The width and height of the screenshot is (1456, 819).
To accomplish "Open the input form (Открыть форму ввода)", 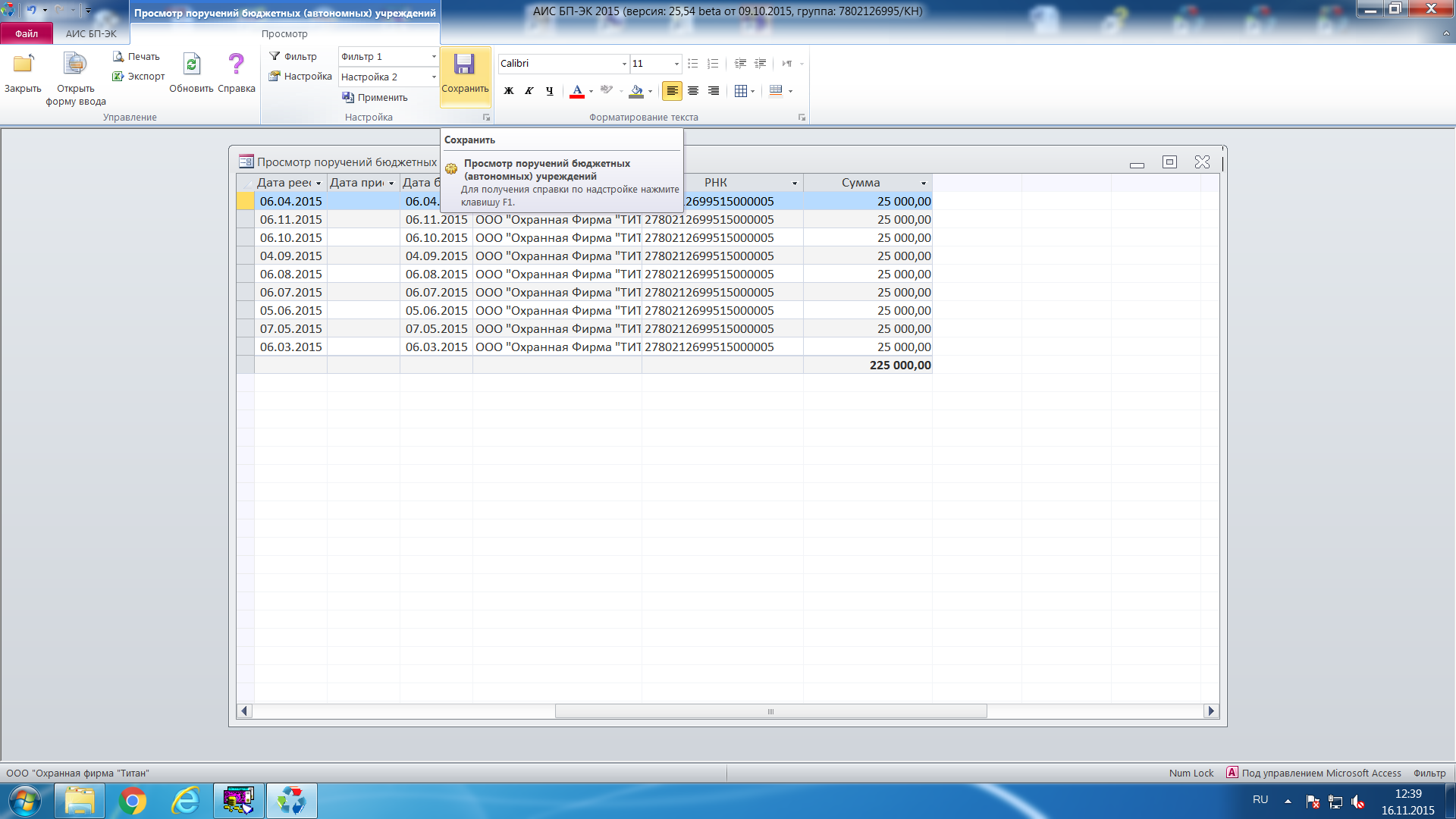I will click(x=75, y=65).
